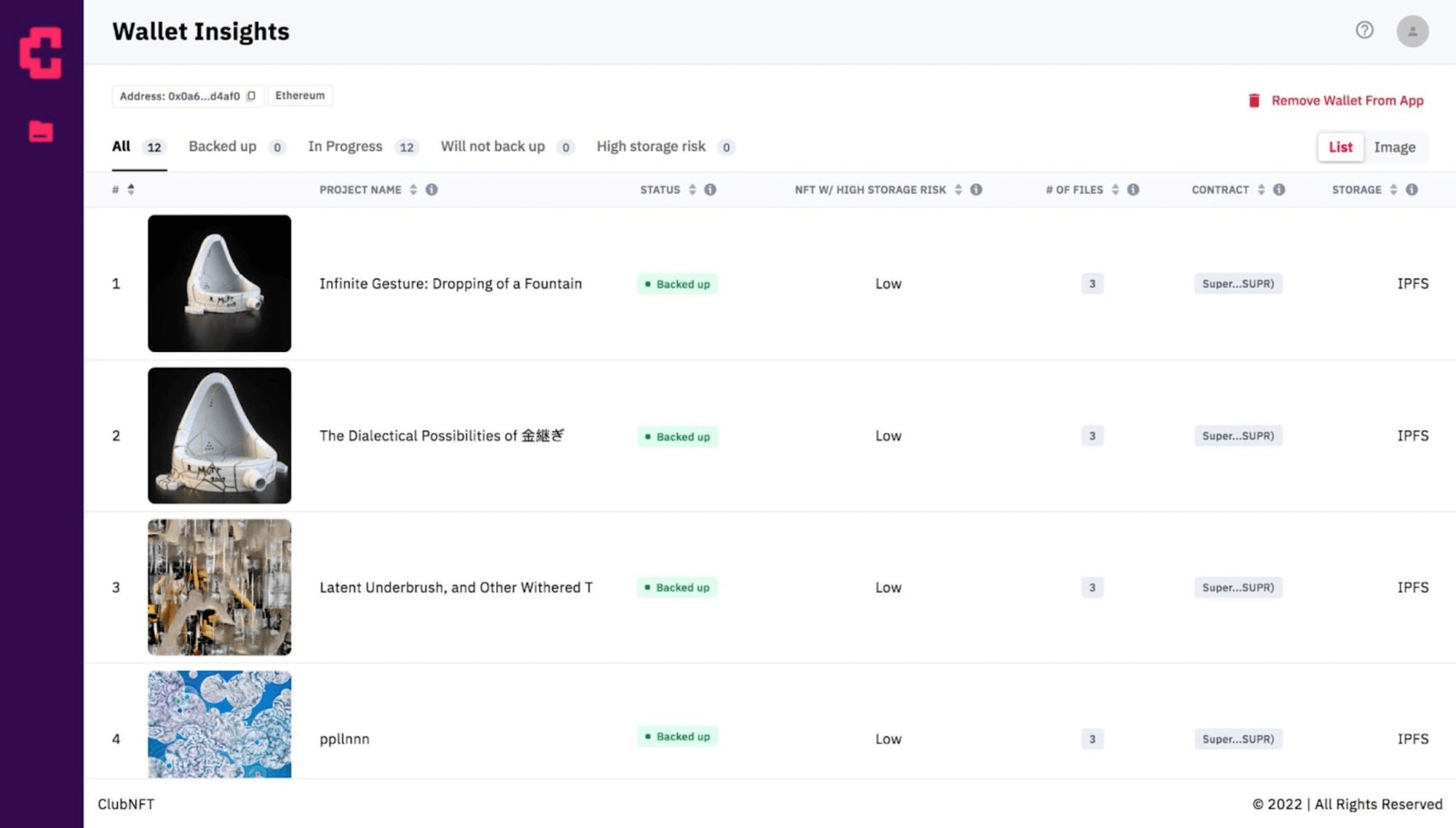Sort by NFT W/ High Storage Risk arrows
Viewport: 1456px width, 828px height.
pyautogui.click(x=958, y=190)
